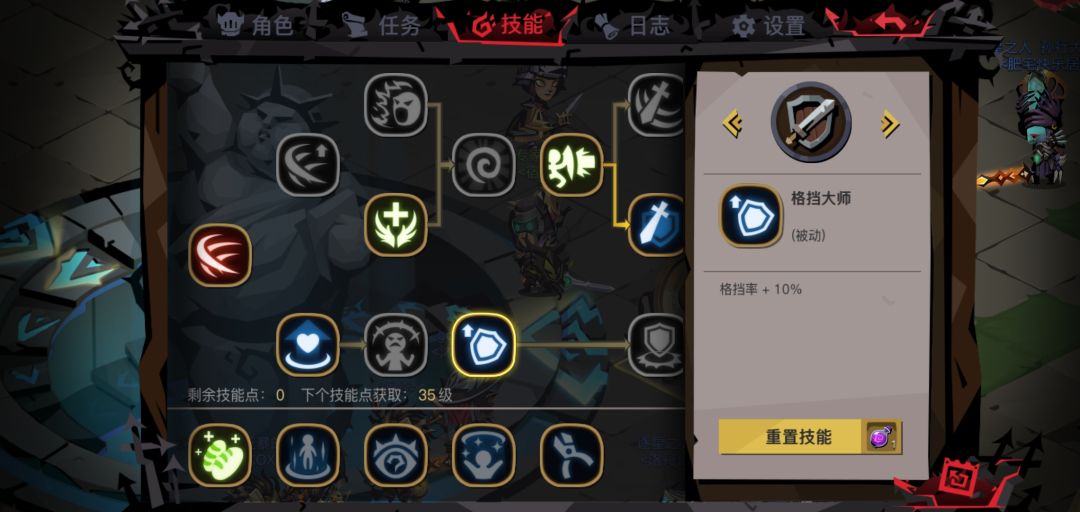Select the gray spiral whirlwind skill

coord(484,165)
